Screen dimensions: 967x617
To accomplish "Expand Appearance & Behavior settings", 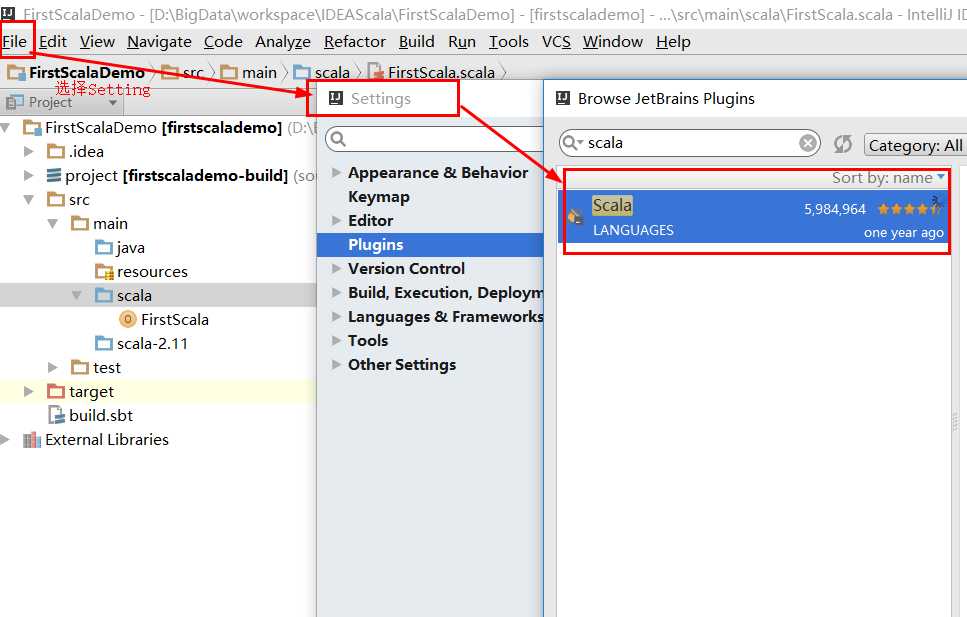I will (x=336, y=173).
